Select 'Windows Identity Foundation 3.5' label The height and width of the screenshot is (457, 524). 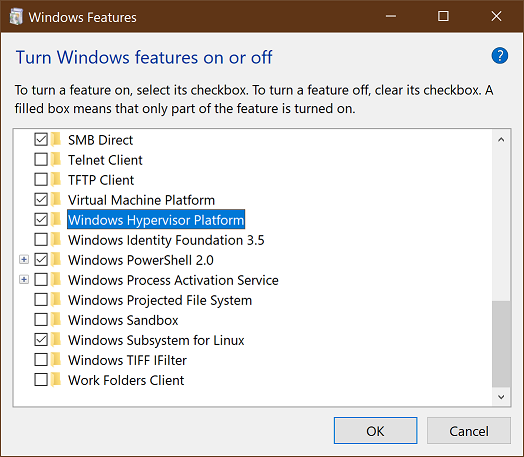pyautogui.click(x=166, y=240)
